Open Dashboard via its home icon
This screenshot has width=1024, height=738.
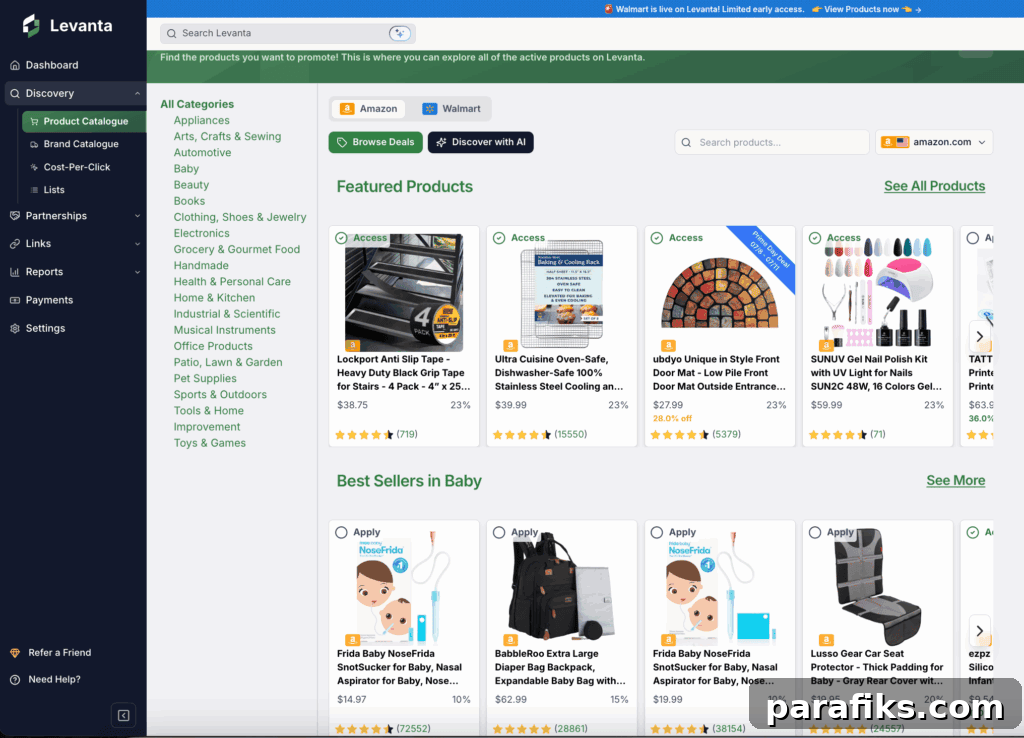pyautogui.click(x=15, y=65)
